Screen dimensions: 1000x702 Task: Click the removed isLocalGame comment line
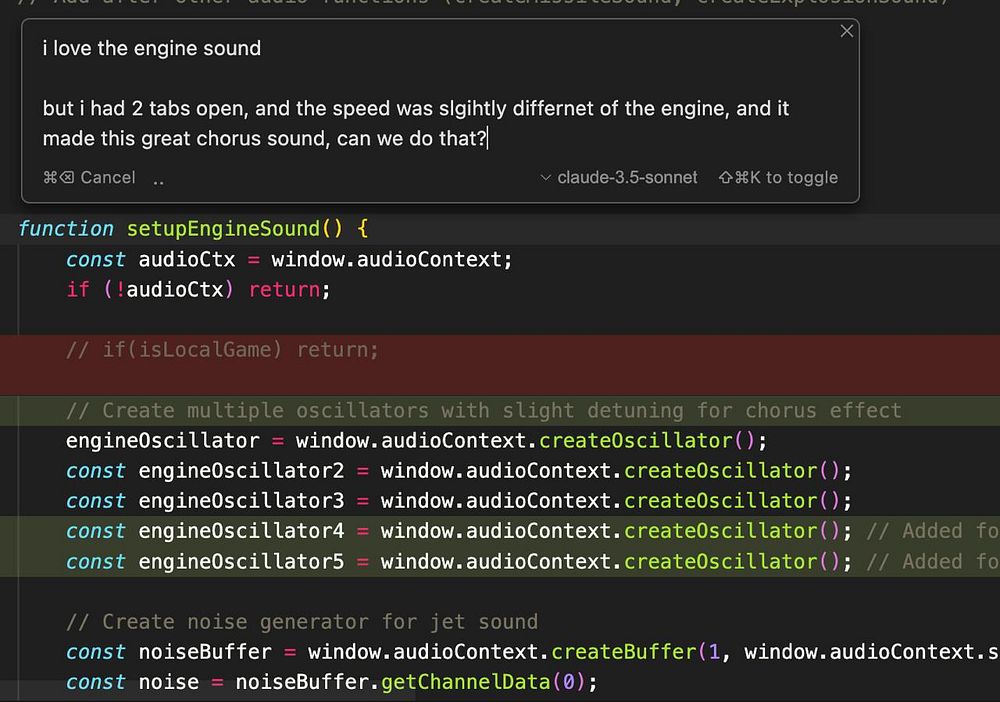coord(222,350)
